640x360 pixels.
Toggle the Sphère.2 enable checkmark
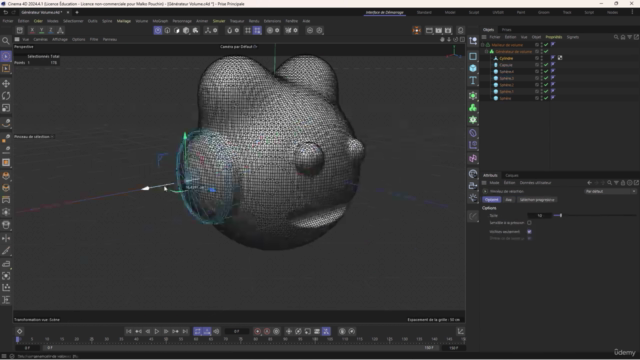coord(546,85)
